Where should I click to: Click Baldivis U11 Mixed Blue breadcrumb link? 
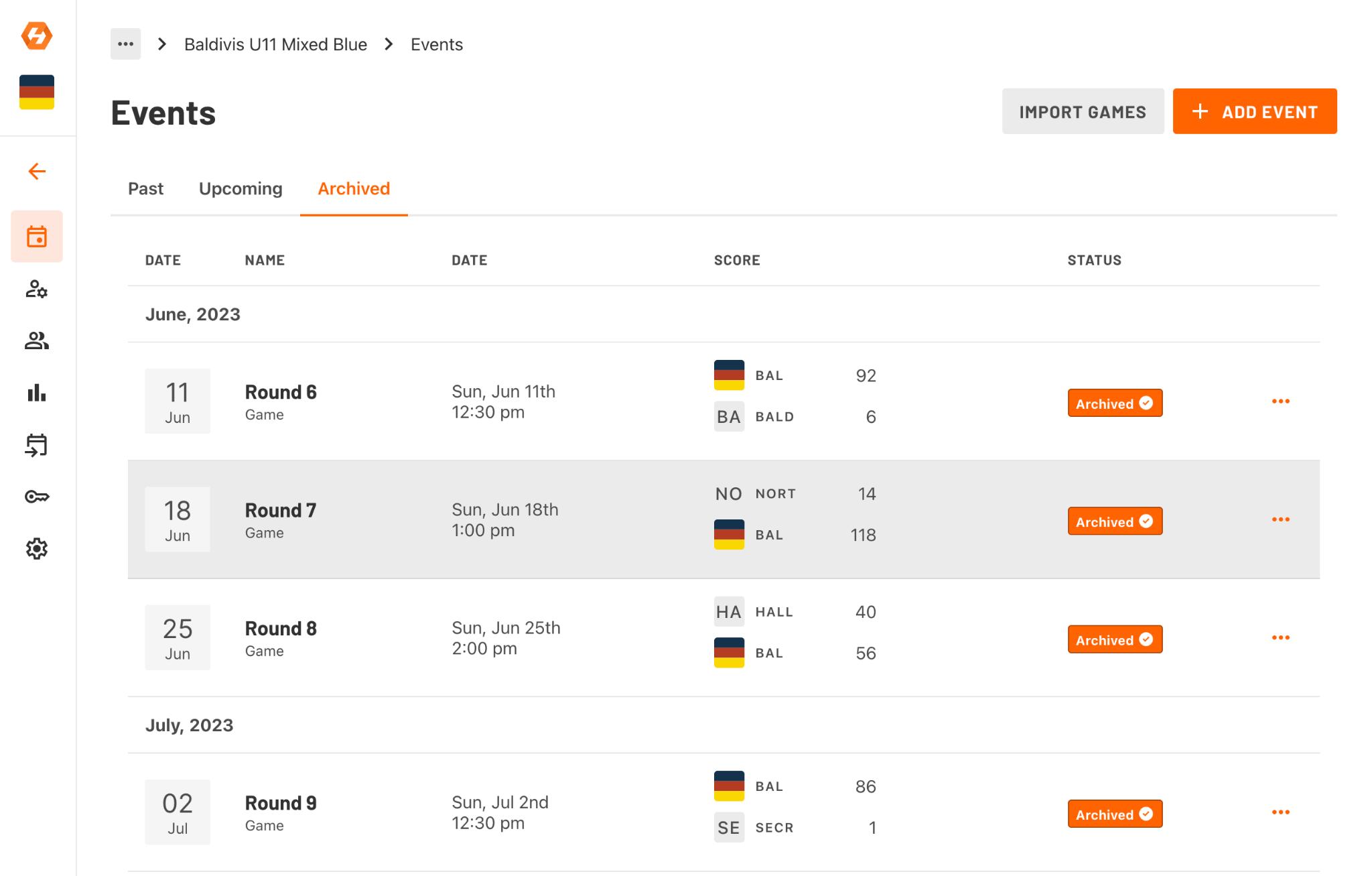point(275,45)
